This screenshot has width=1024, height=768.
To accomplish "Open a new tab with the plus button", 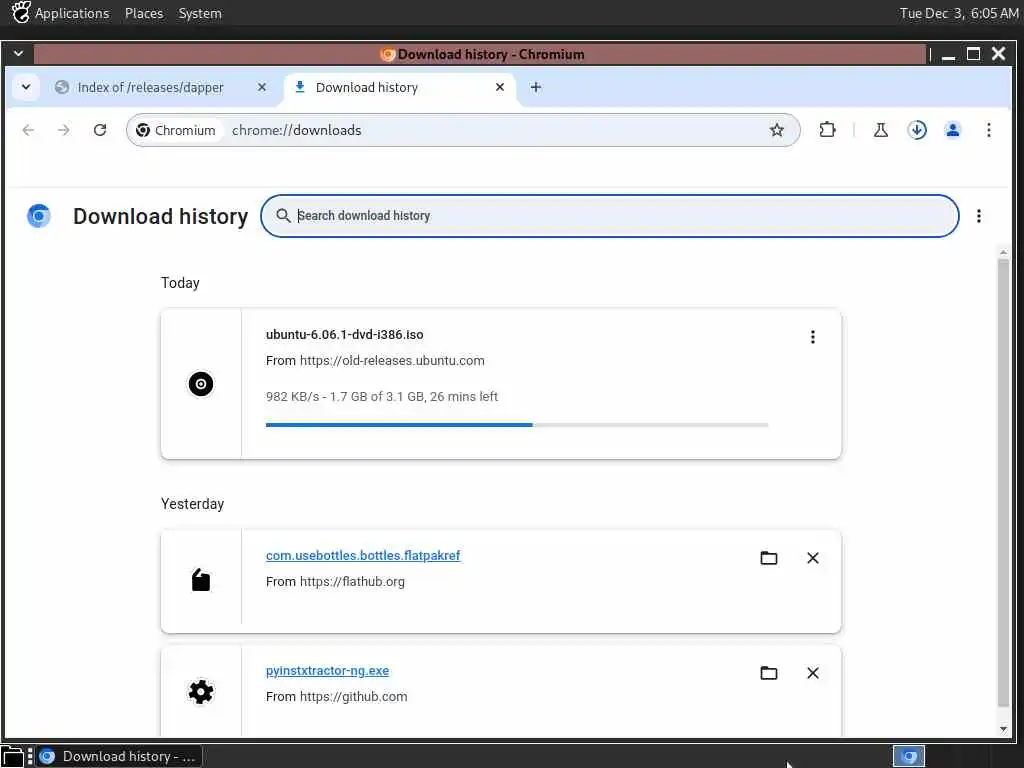I will [x=536, y=87].
